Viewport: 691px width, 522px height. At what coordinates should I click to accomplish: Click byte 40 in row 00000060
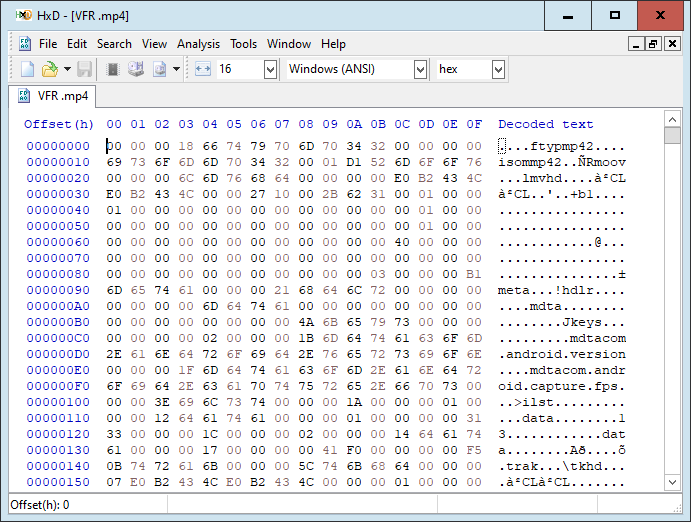[402, 242]
